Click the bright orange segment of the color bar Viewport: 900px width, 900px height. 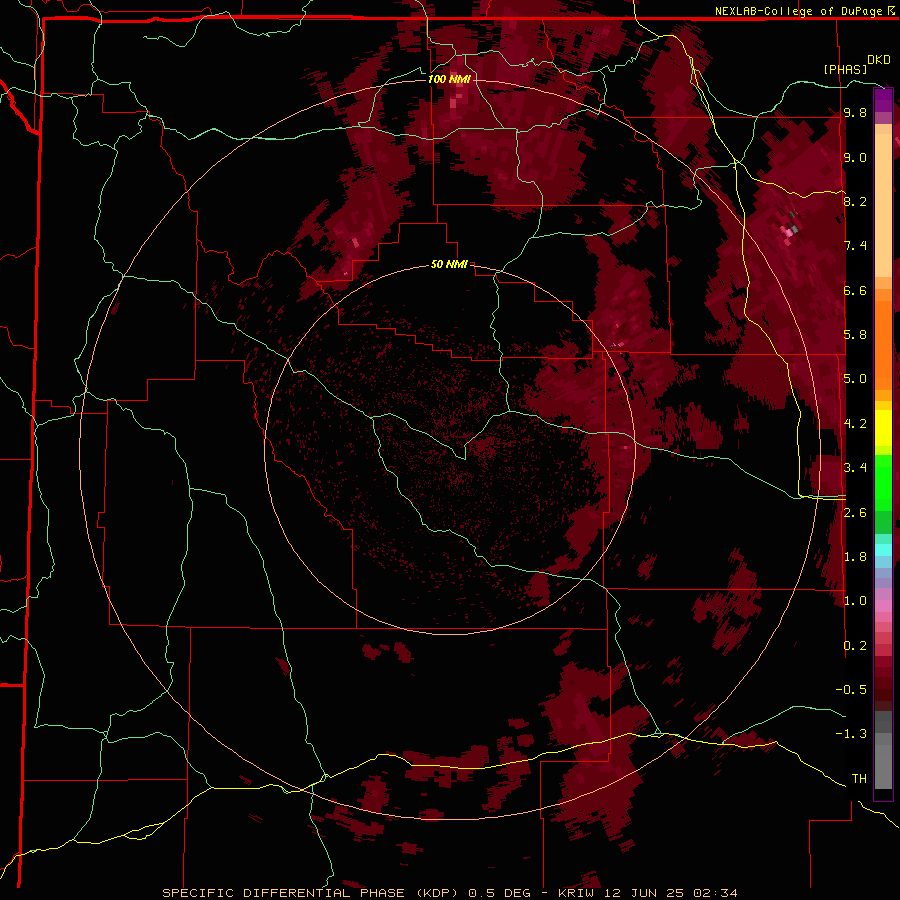tap(883, 346)
